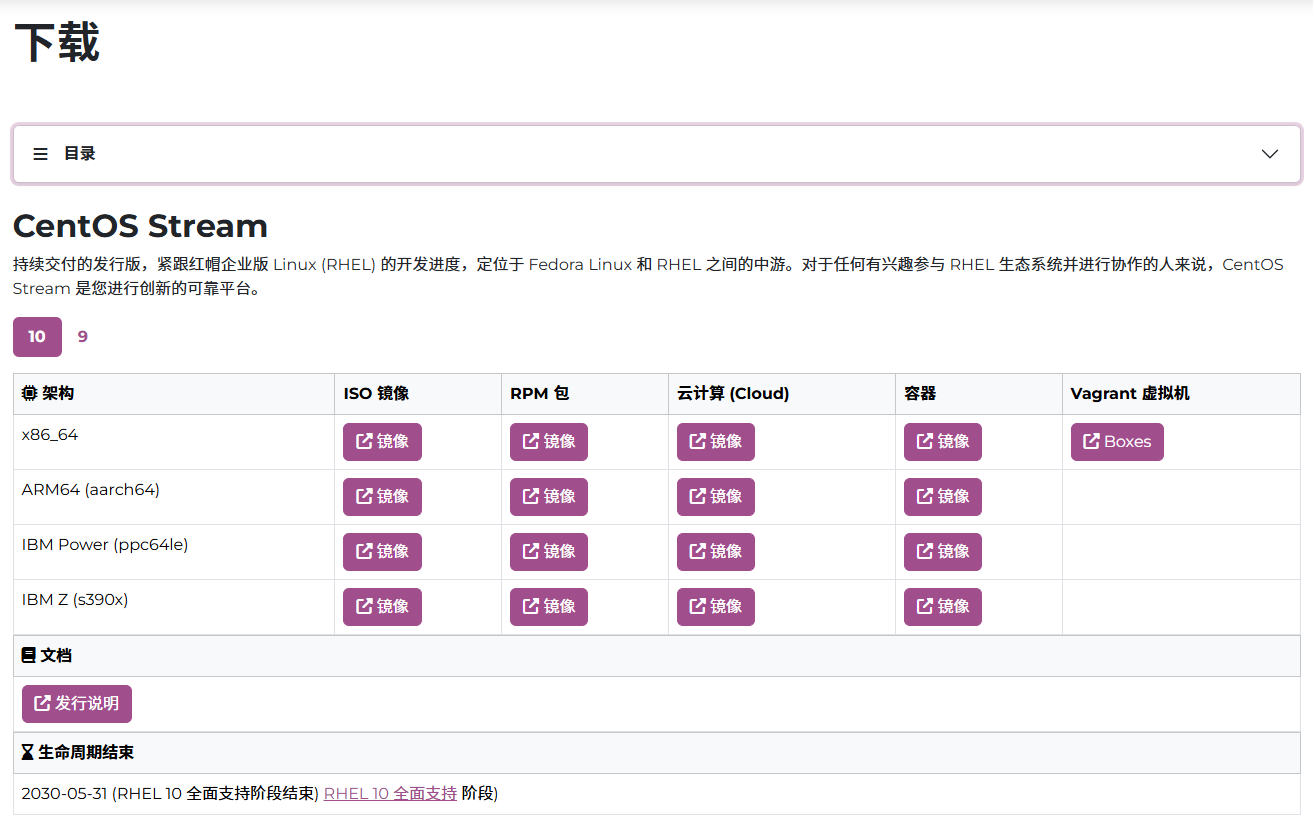Open x86_64 RPM 包 mirror button
1313x829 pixels.
pyautogui.click(x=549, y=442)
